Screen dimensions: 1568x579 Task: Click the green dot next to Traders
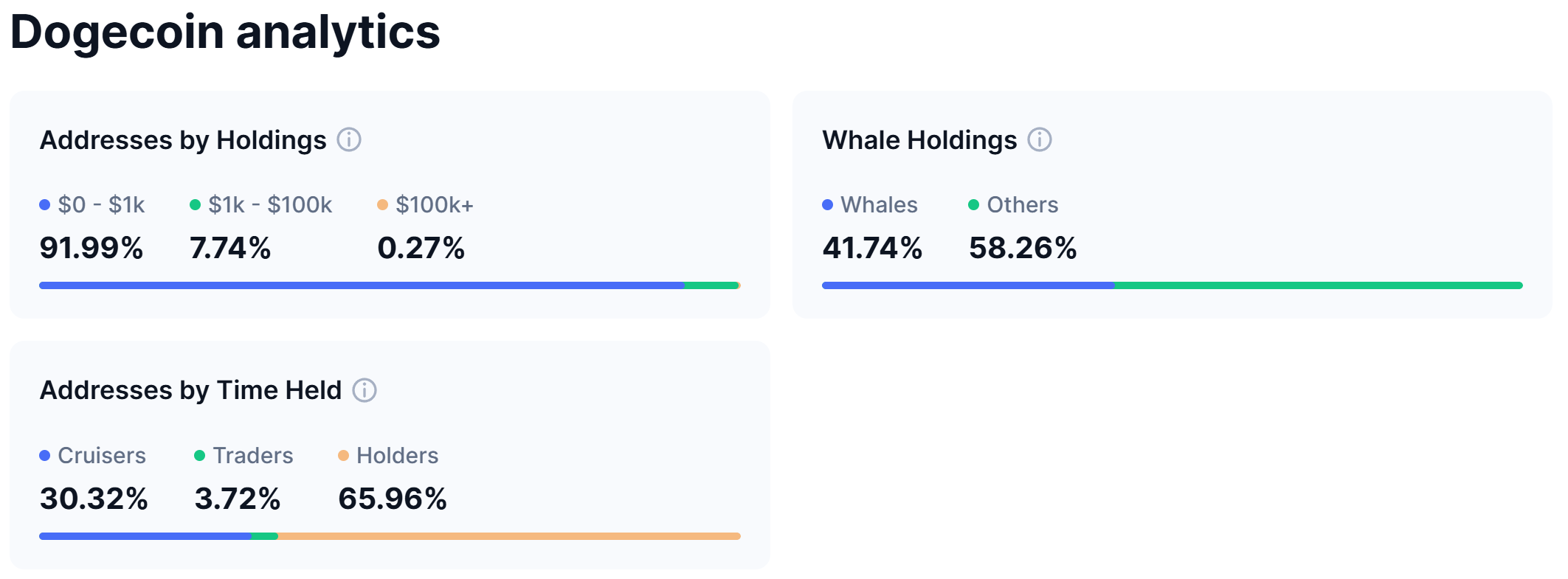click(199, 456)
